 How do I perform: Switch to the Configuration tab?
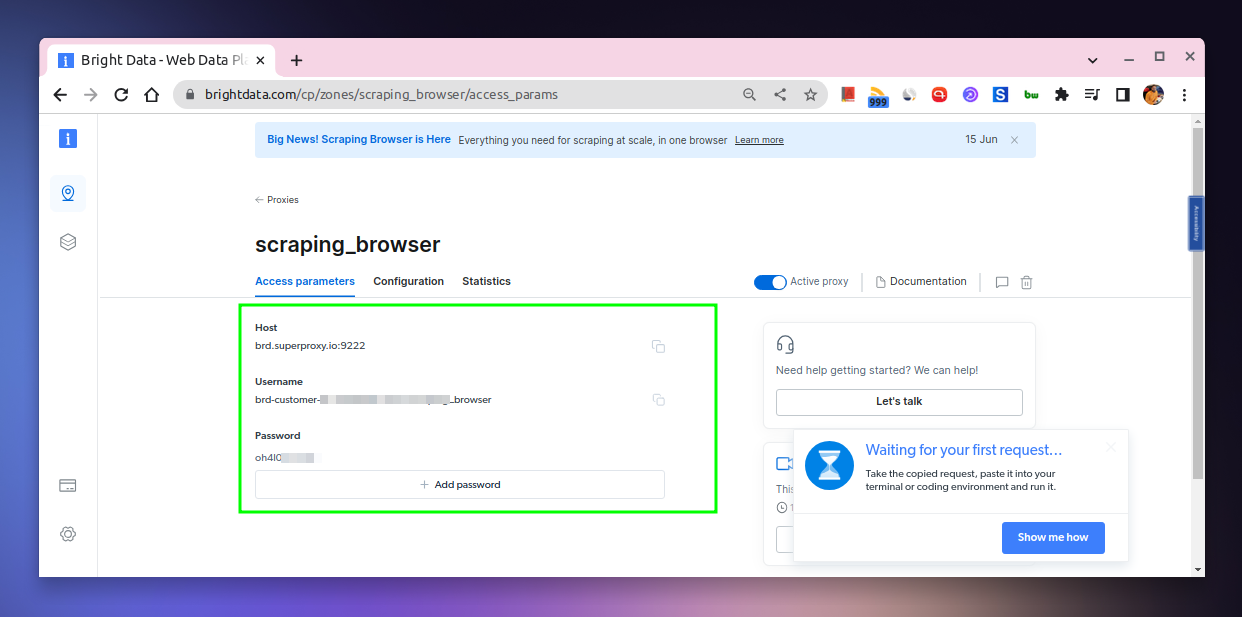pos(408,282)
